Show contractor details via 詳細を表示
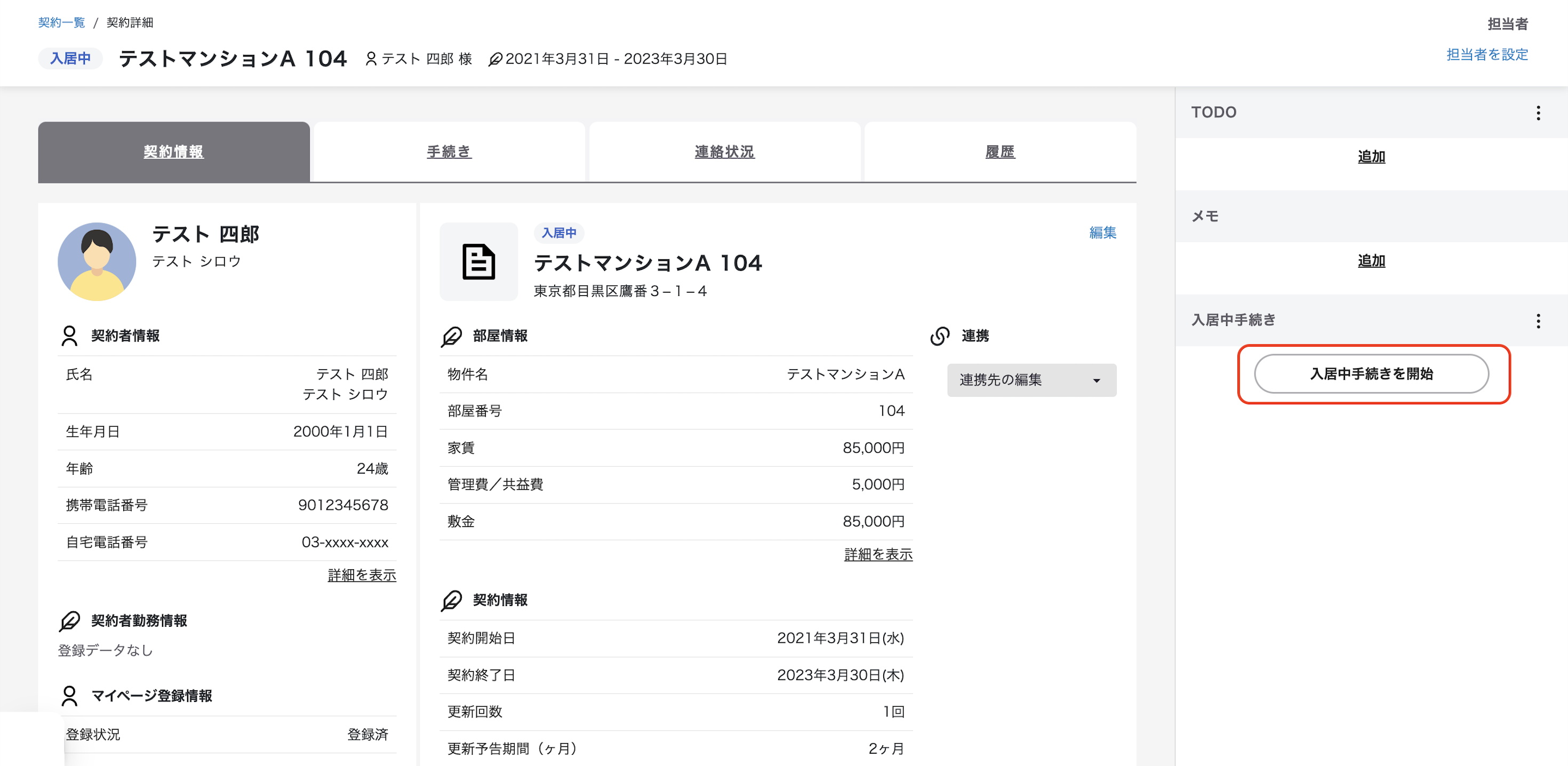Screen dimensions: 1568x766 (362, 575)
